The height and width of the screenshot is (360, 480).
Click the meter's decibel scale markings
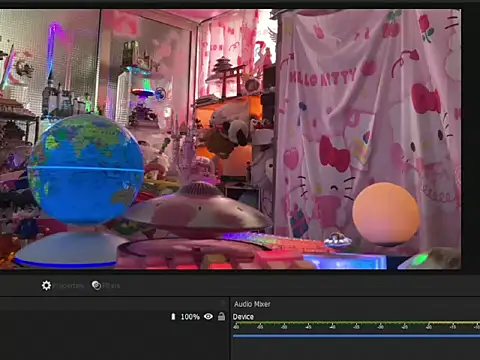point(356,327)
